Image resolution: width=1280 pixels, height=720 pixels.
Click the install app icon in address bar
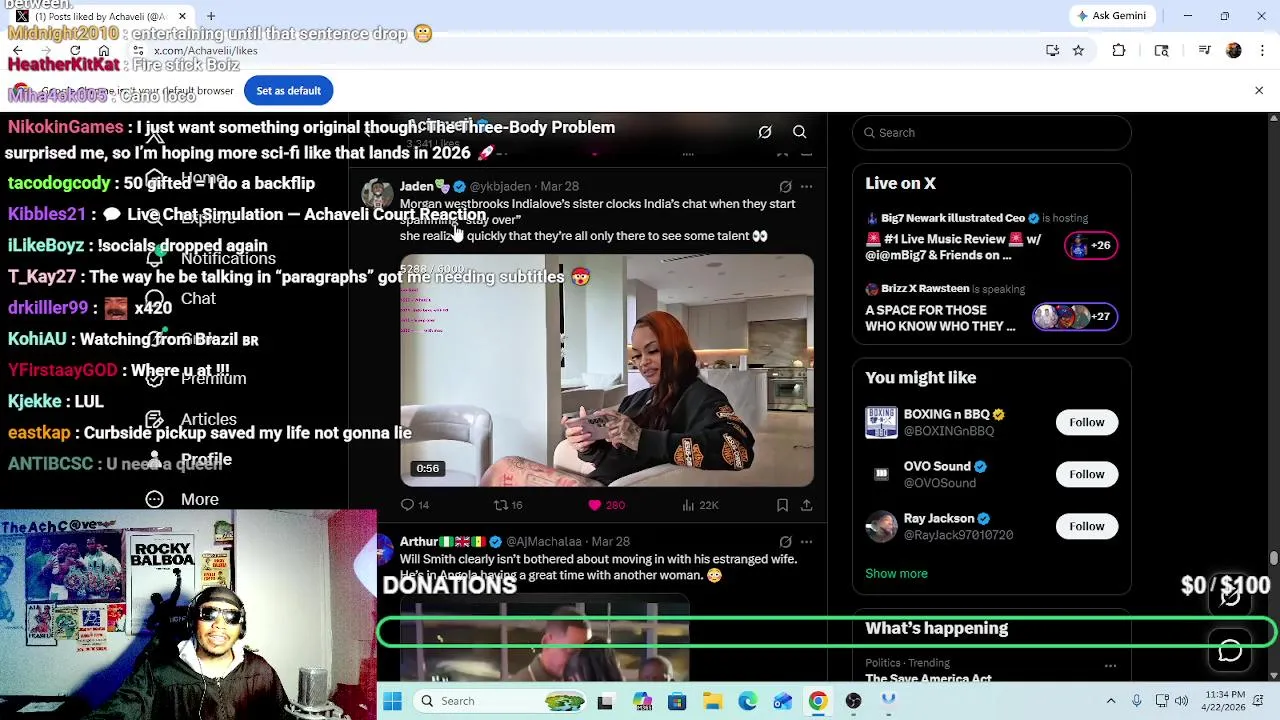coord(1052,50)
